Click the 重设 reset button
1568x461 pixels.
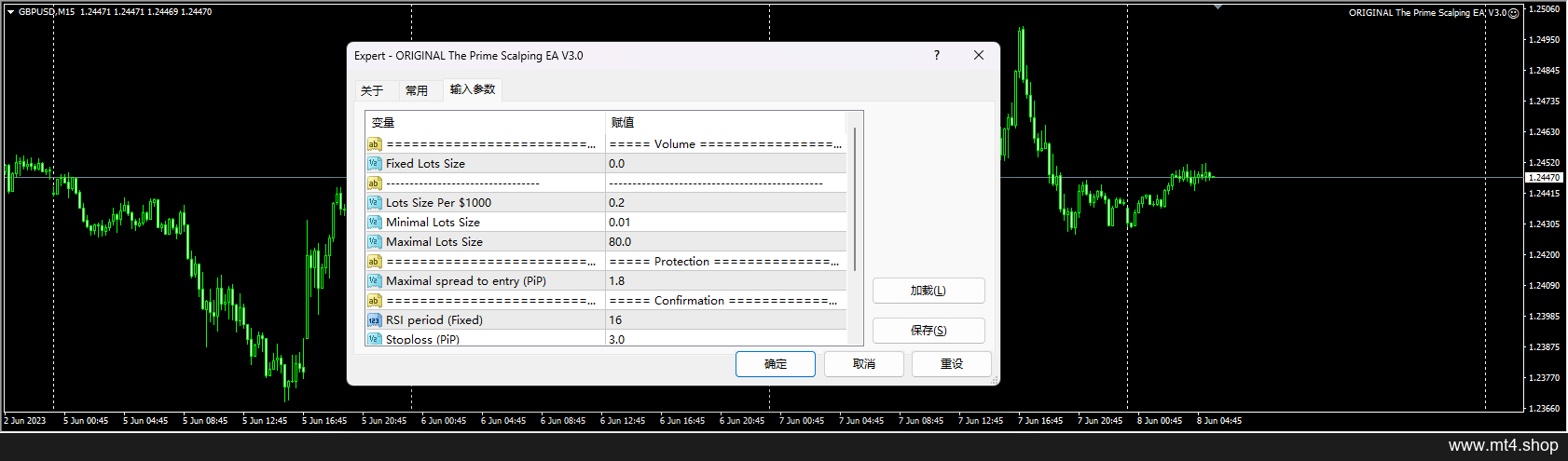(x=952, y=364)
